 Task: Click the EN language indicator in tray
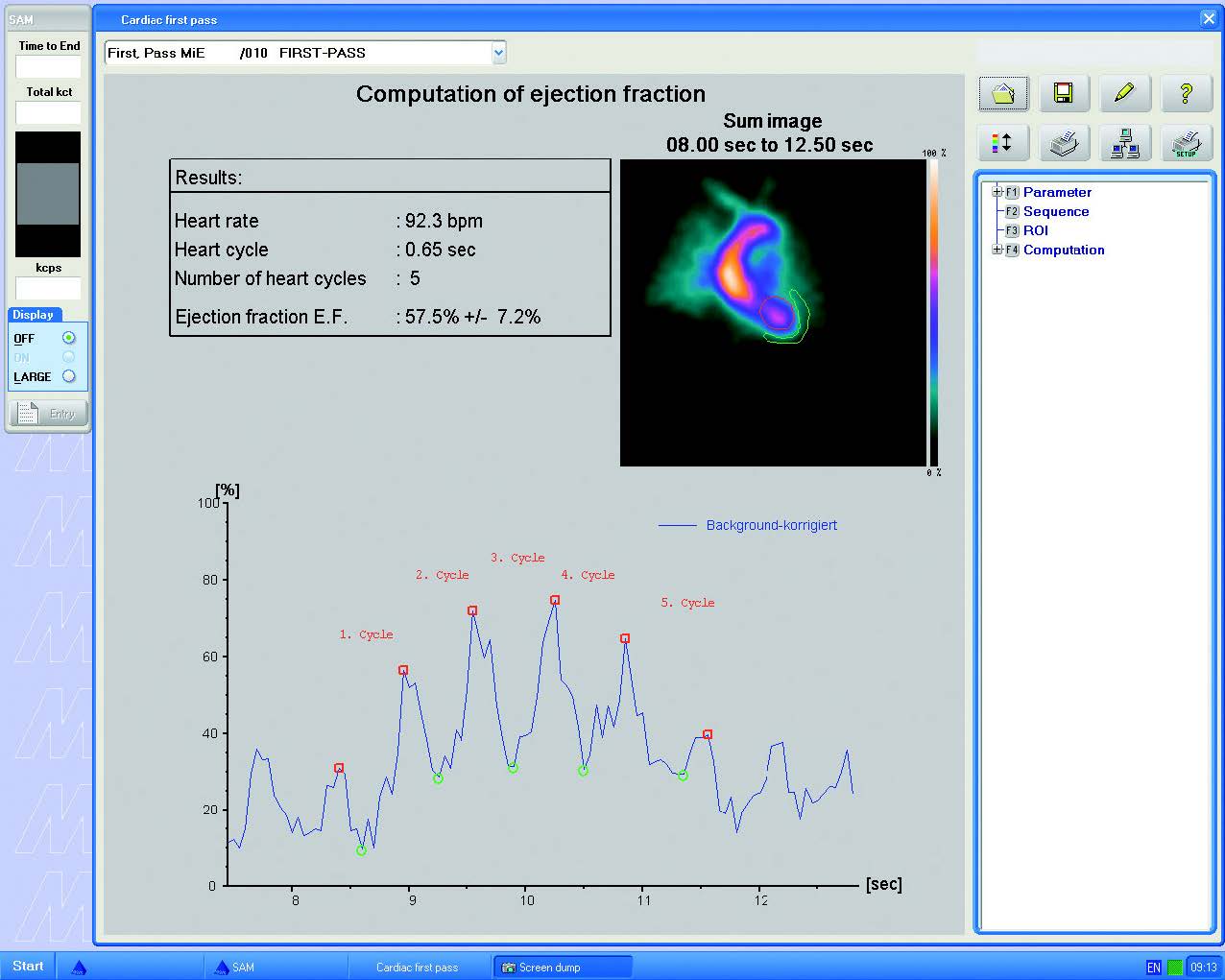click(1153, 967)
